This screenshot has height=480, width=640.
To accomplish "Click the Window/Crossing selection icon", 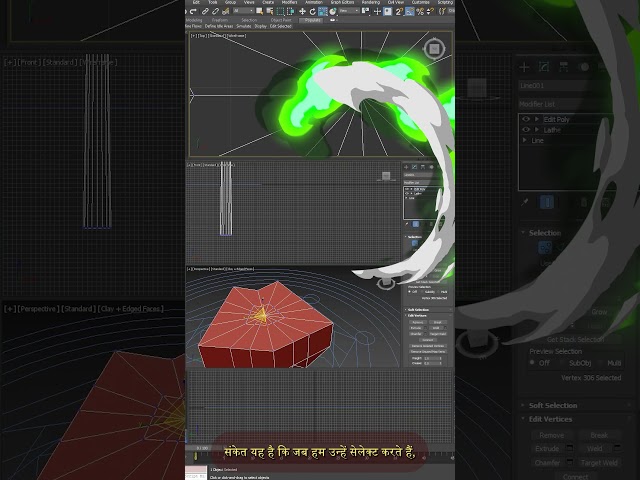I will click(290, 11).
